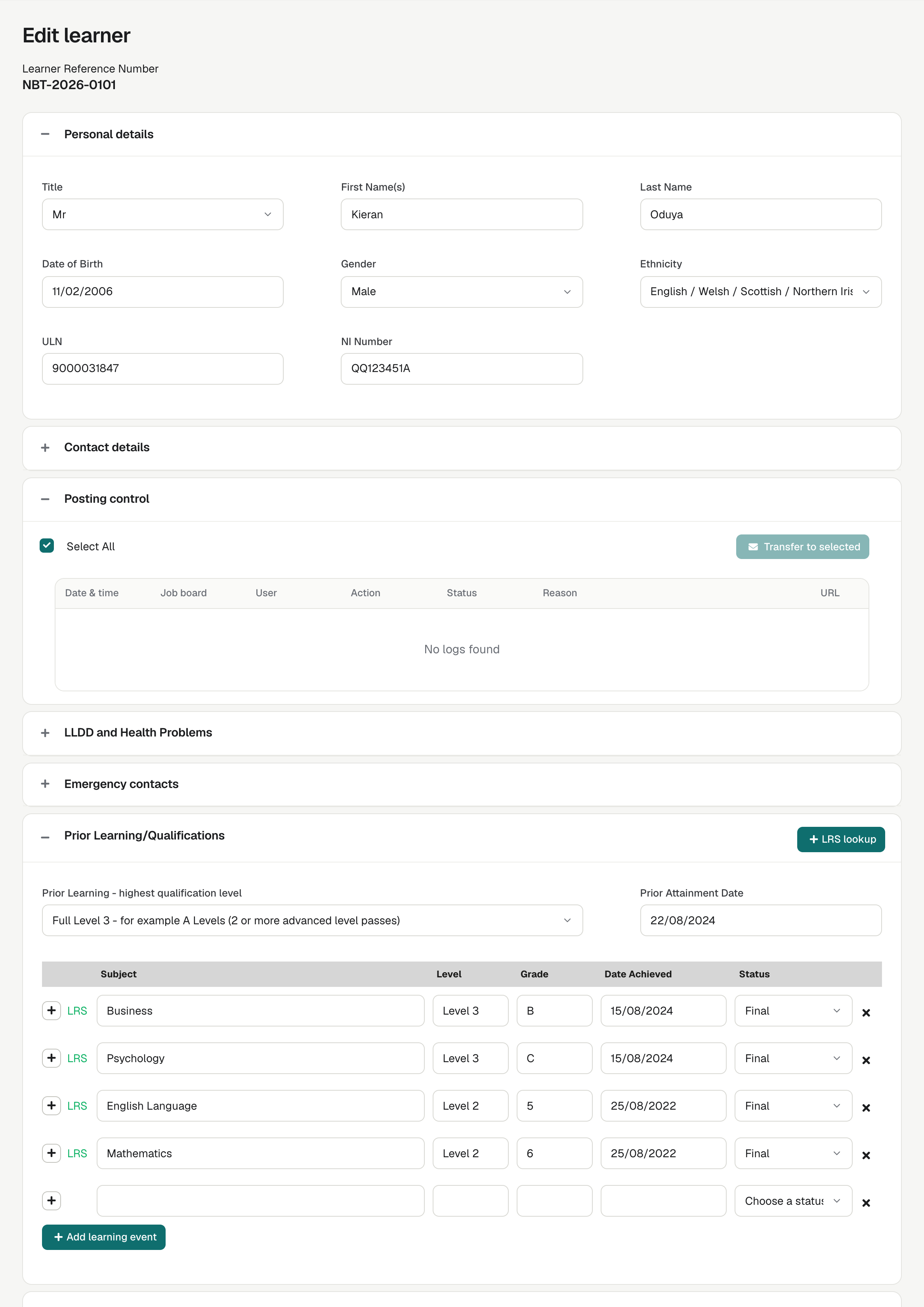Click plus icon beside Business row
This screenshot has height=1307, width=924.
coord(51,1010)
